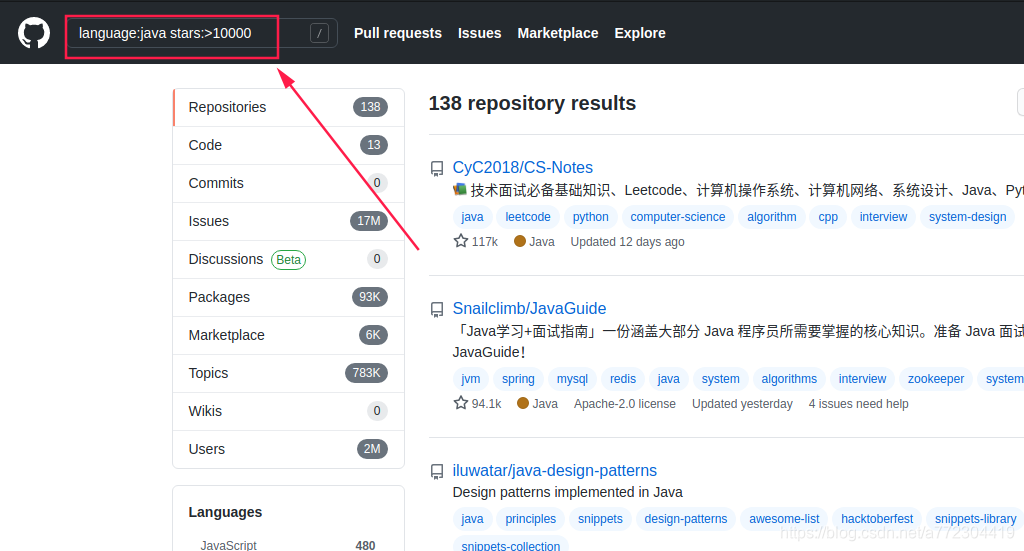Image resolution: width=1024 pixels, height=551 pixels.
Task: Click the slash shortcut icon in search
Action: tap(319, 33)
